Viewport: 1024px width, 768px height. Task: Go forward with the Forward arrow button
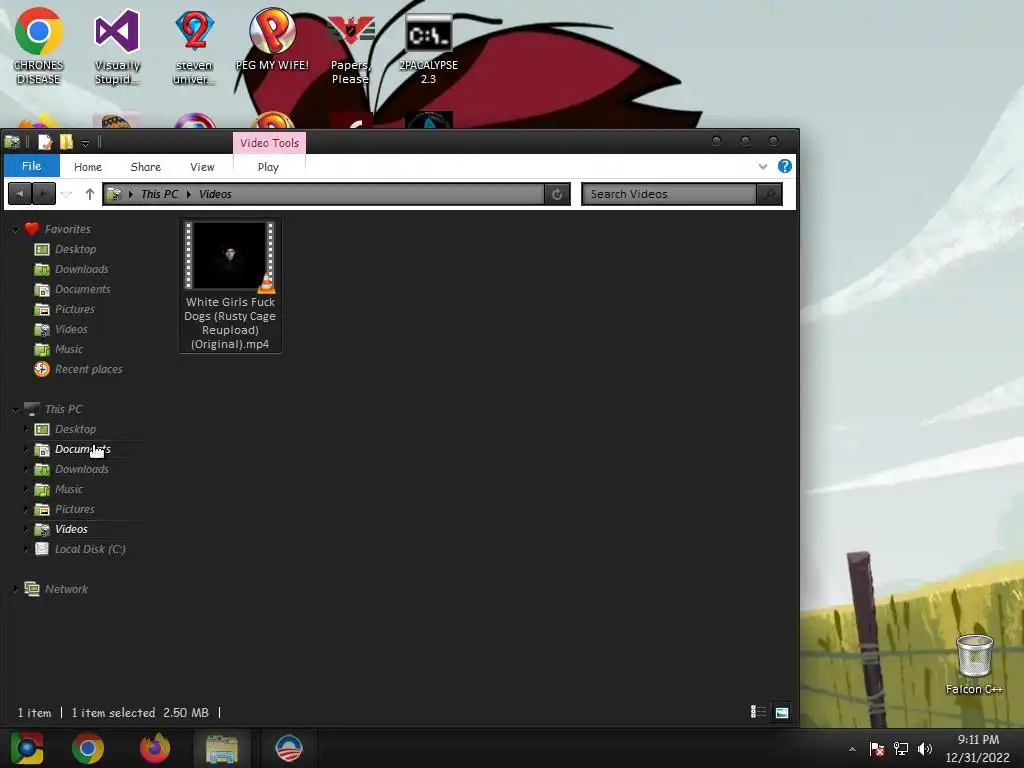44,193
